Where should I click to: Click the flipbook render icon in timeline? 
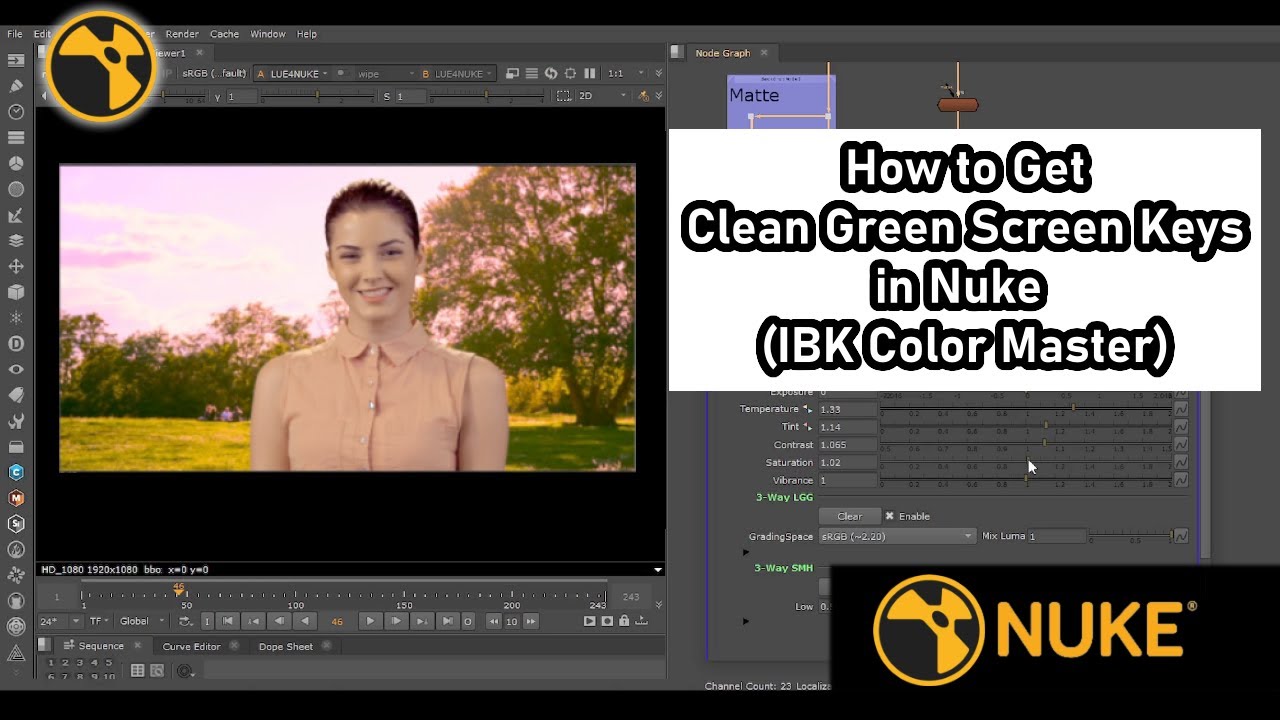pyautogui.click(x=590, y=621)
